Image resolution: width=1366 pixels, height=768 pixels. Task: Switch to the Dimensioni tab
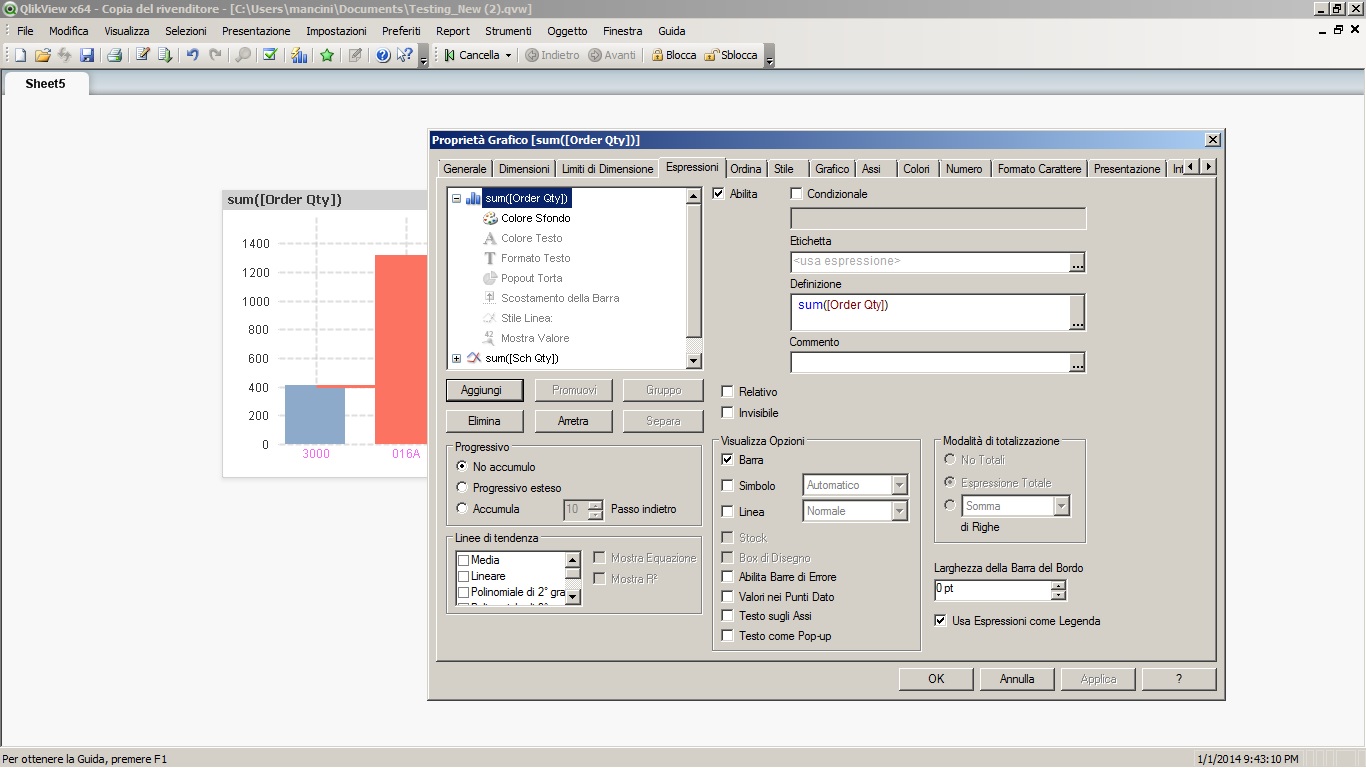point(524,169)
